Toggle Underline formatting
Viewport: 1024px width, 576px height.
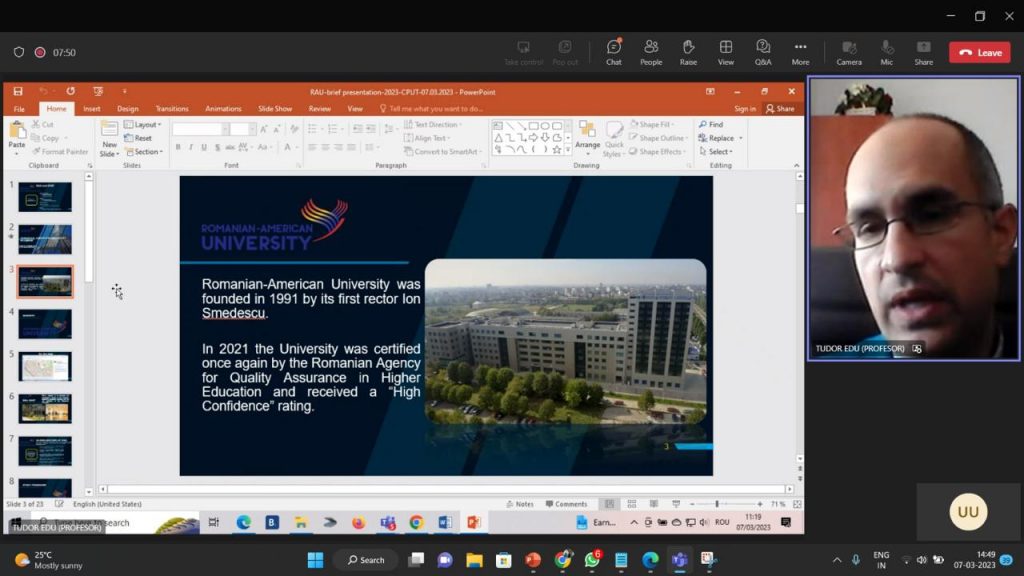pos(204,148)
